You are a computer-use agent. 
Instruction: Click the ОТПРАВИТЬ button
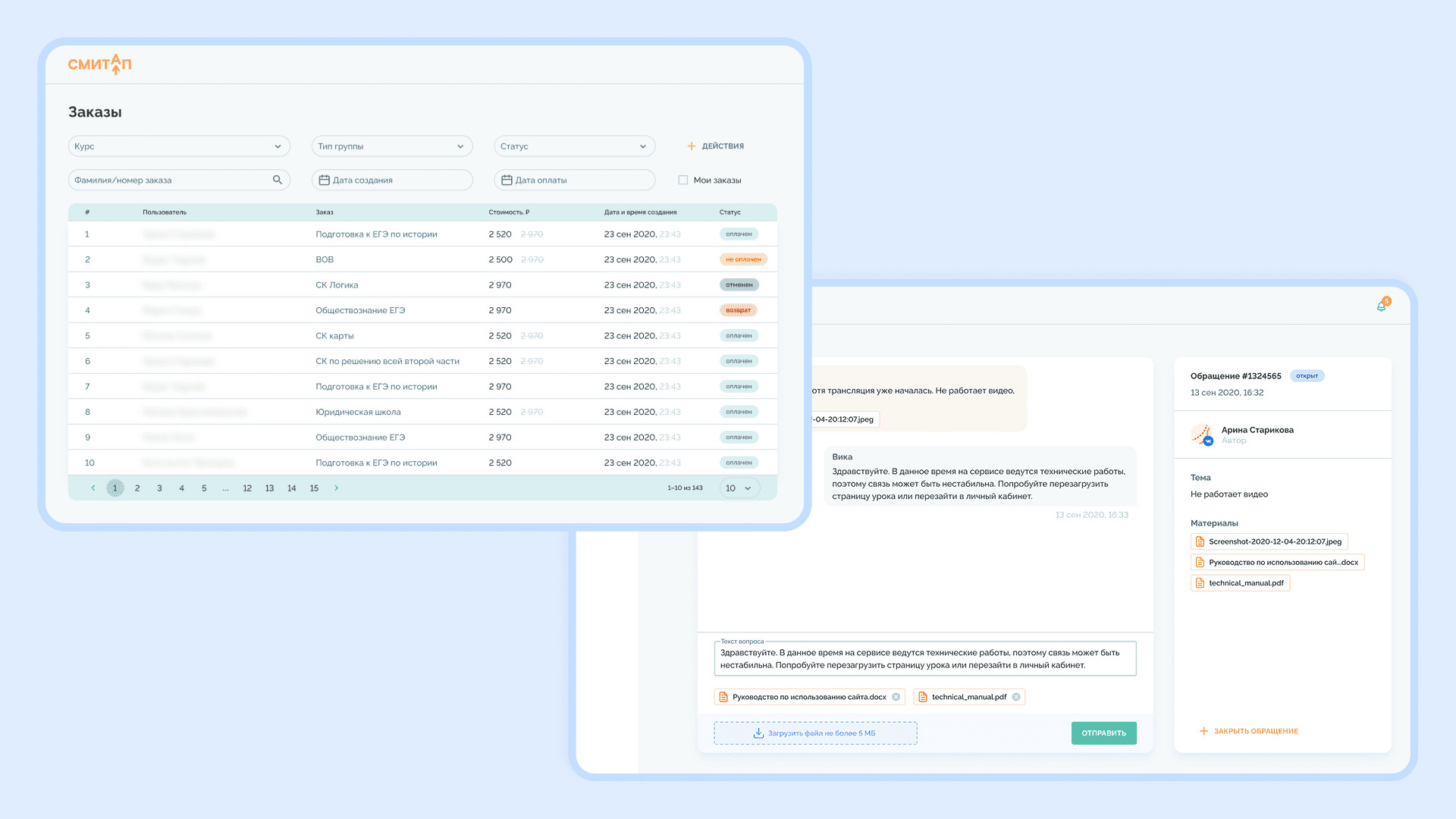pos(1103,733)
